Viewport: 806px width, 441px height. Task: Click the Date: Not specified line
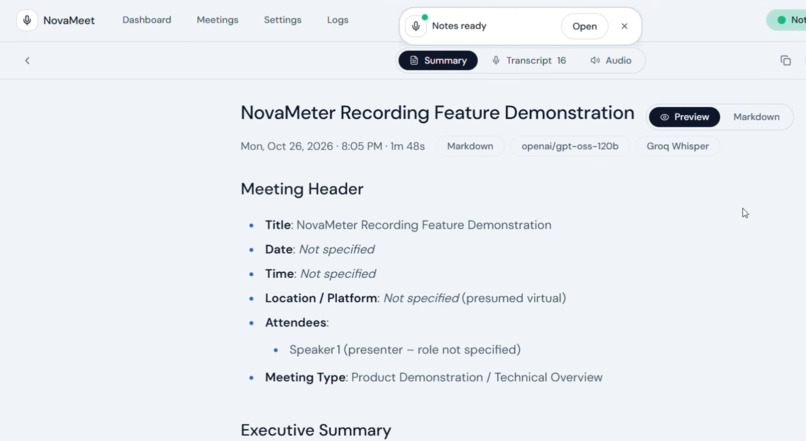coord(320,249)
